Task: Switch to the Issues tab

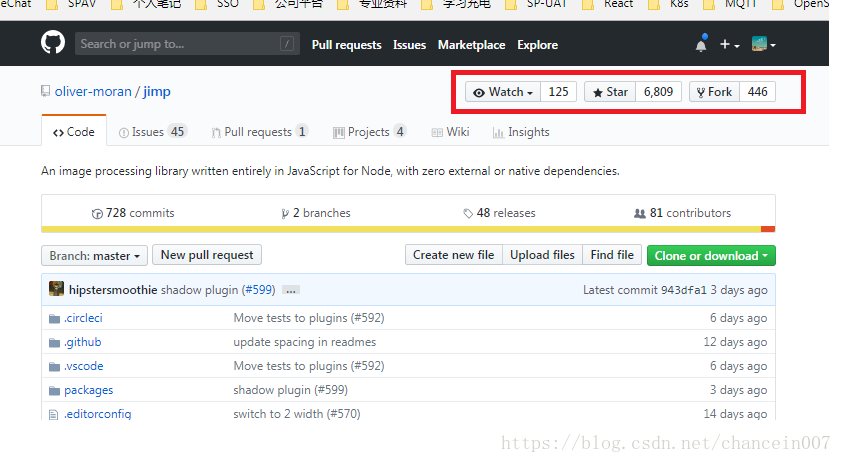Action: click(153, 132)
